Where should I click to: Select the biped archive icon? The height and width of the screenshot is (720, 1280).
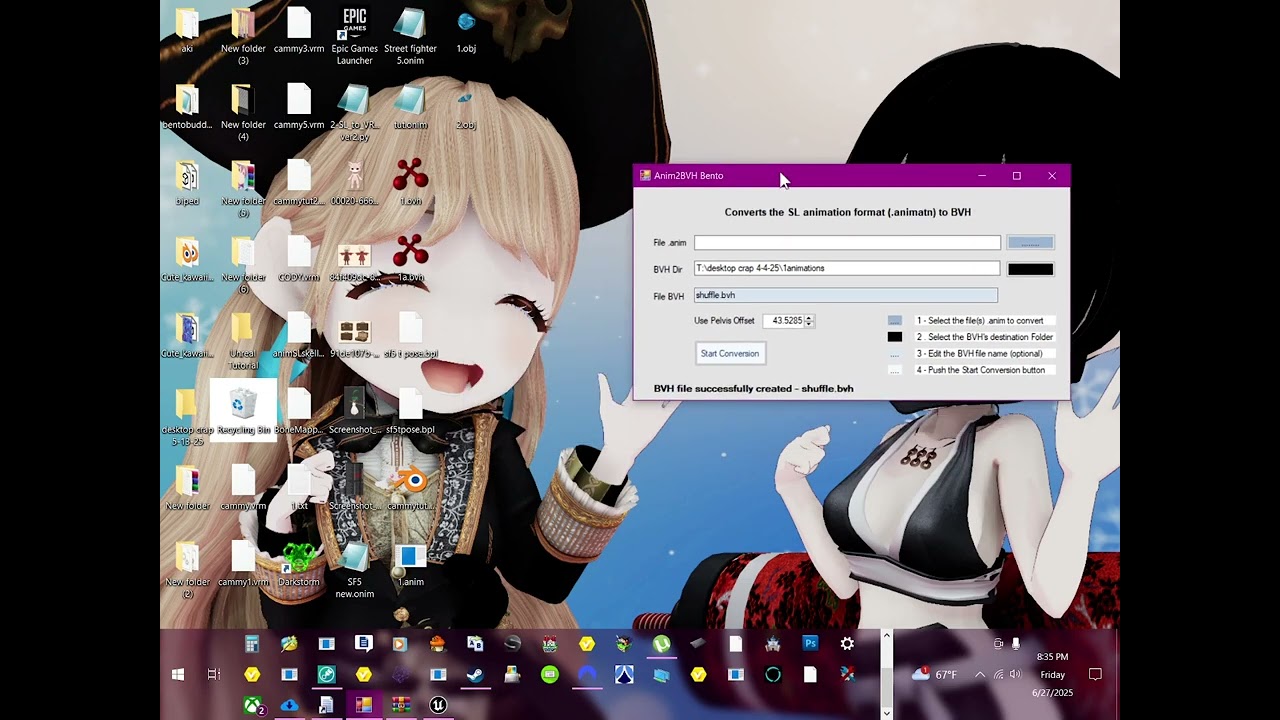(187, 183)
